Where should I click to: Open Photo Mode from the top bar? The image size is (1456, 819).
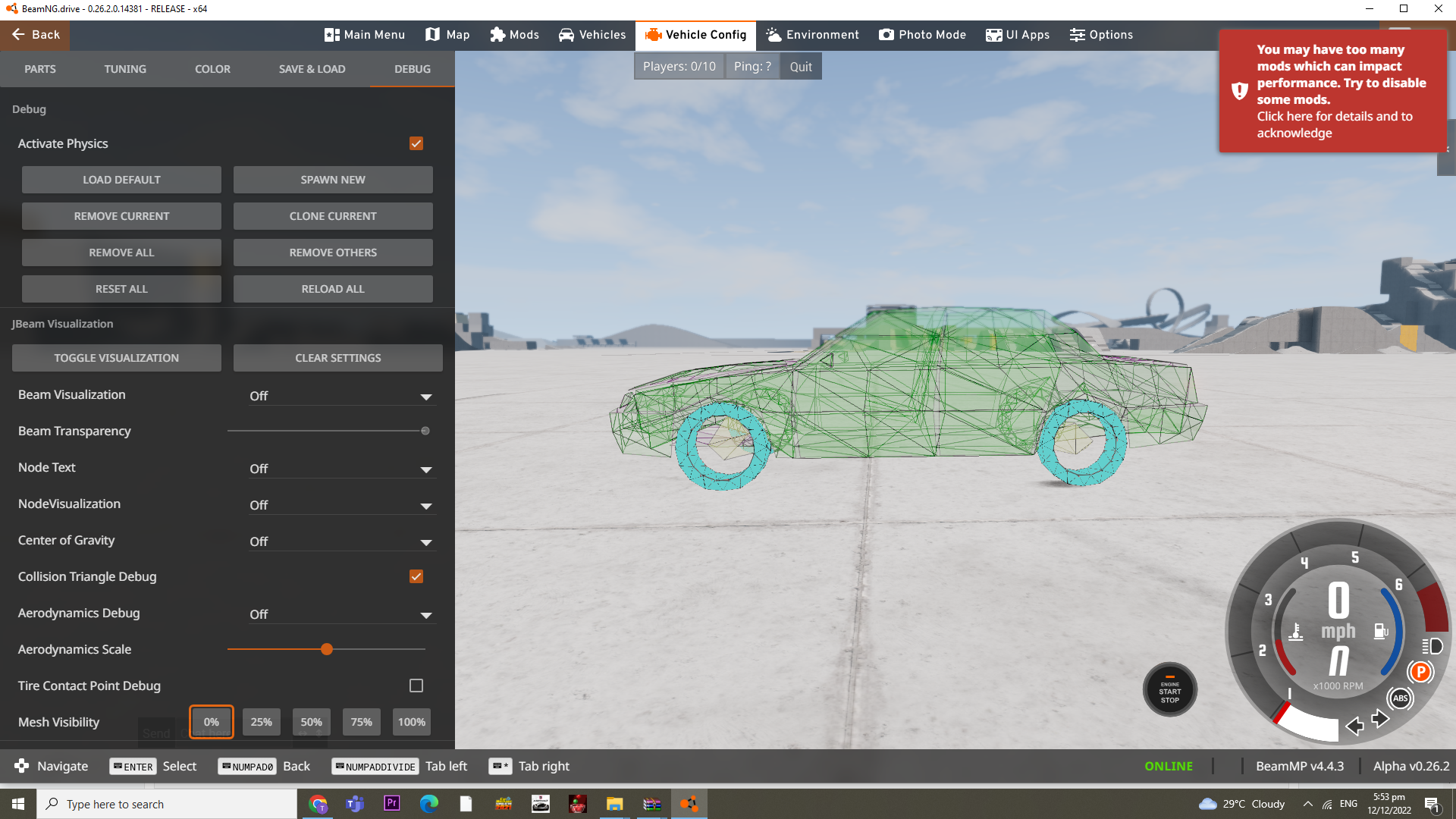click(922, 35)
